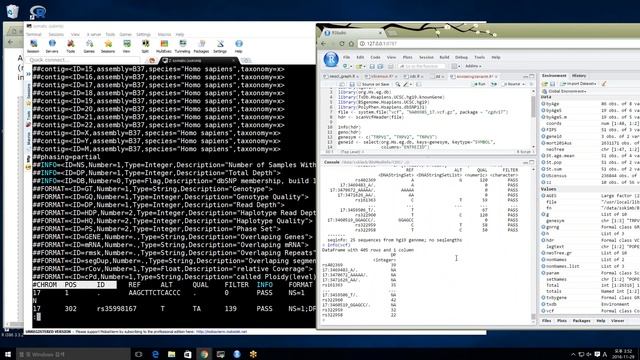This screenshot has height=360, width=640.
Task: Click the Go to file/function field
Action: pos(422,66)
